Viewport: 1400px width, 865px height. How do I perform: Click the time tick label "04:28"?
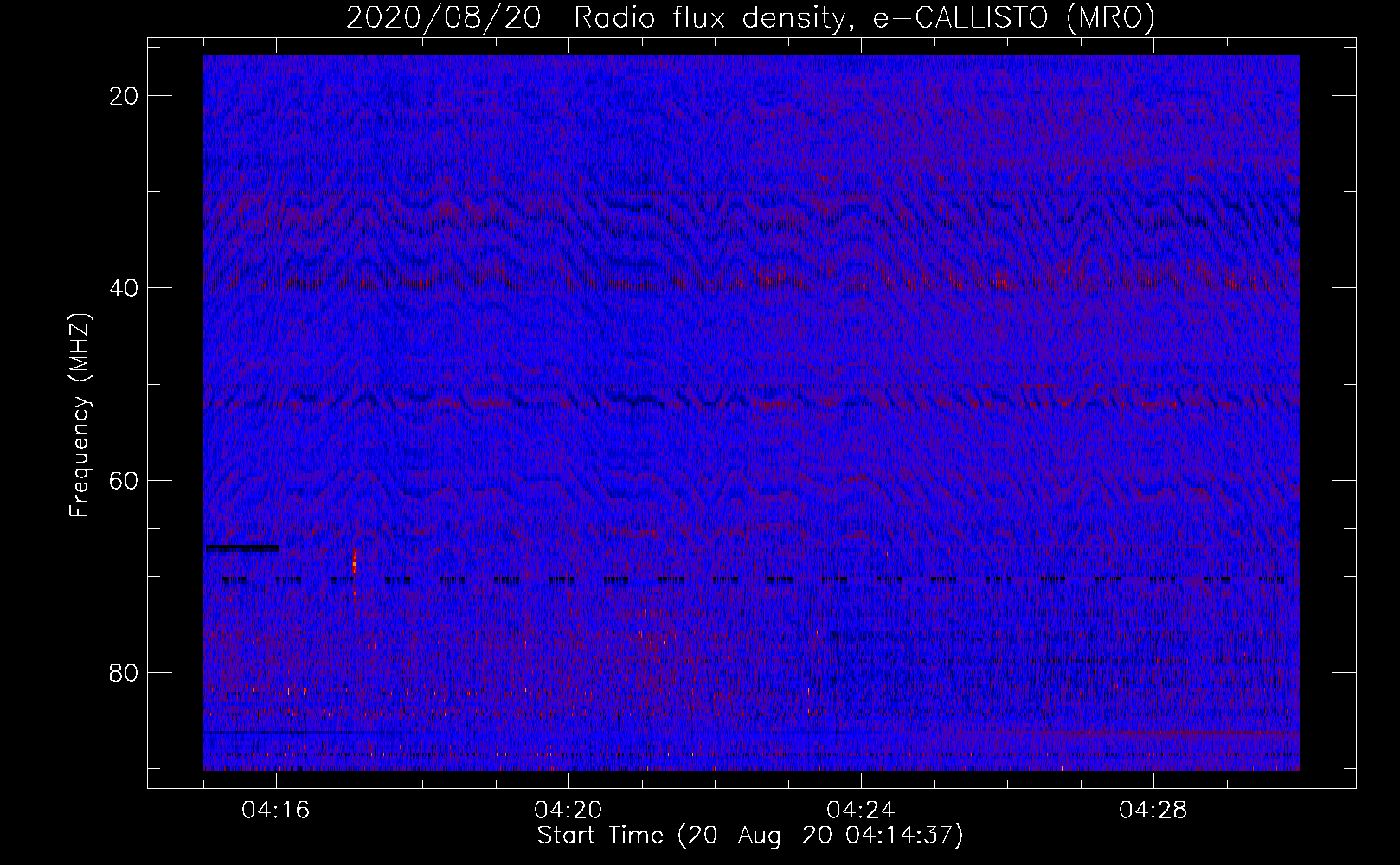coord(1153,811)
